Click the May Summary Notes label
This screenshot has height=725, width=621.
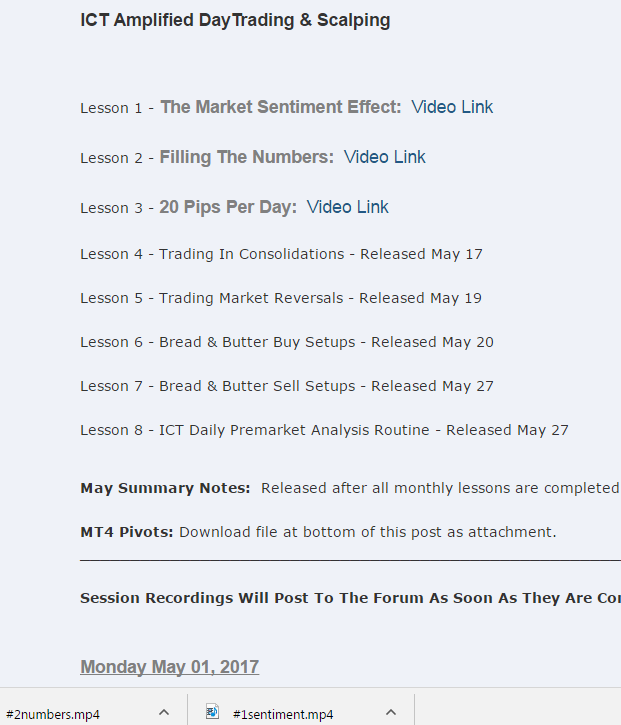(x=165, y=488)
